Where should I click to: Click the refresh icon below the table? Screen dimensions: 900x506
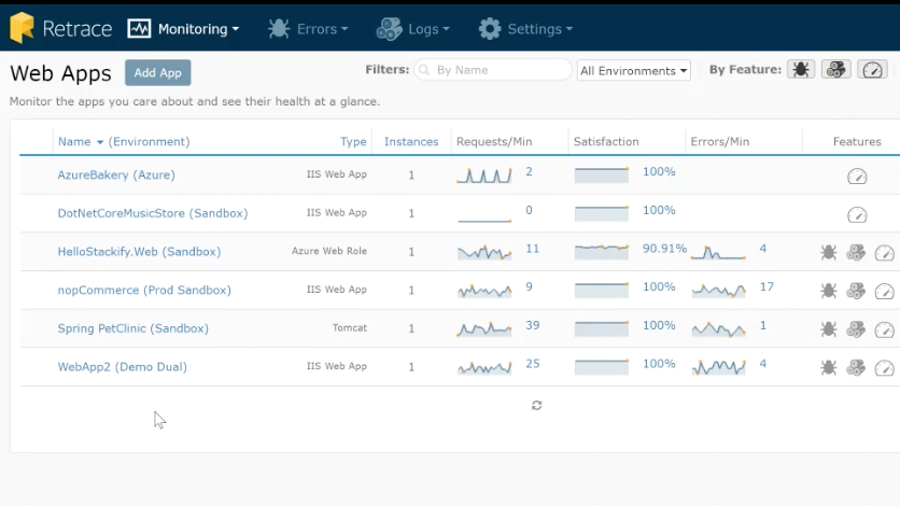(x=537, y=406)
